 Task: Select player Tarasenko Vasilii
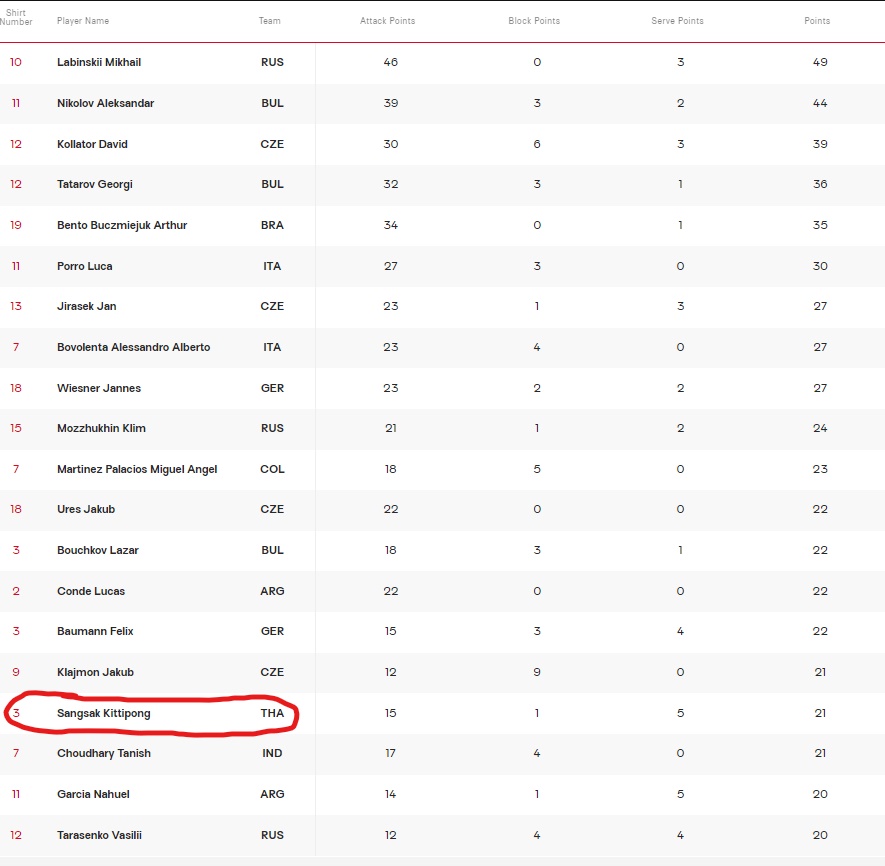point(99,835)
